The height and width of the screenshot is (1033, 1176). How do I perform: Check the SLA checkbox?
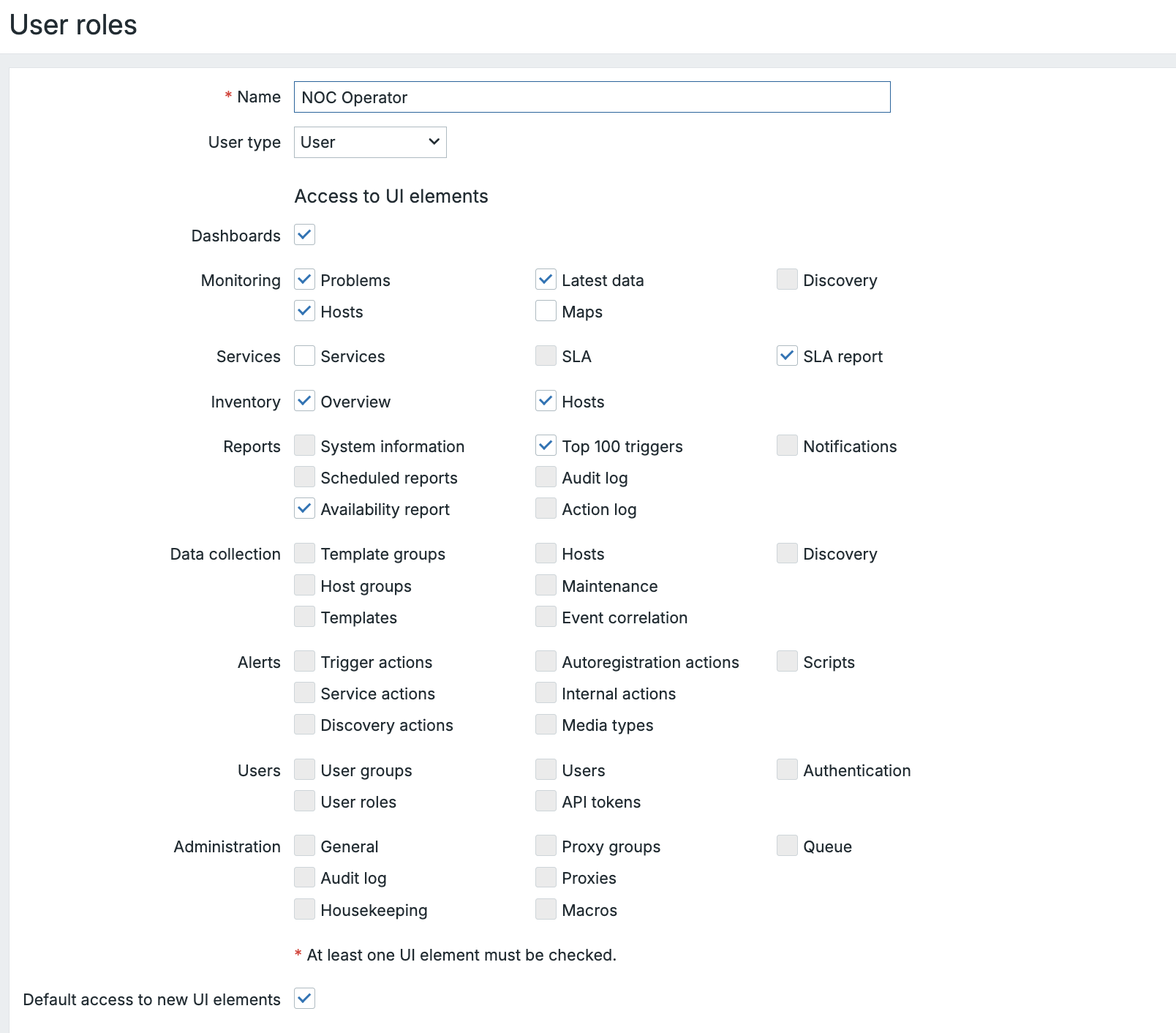point(545,356)
